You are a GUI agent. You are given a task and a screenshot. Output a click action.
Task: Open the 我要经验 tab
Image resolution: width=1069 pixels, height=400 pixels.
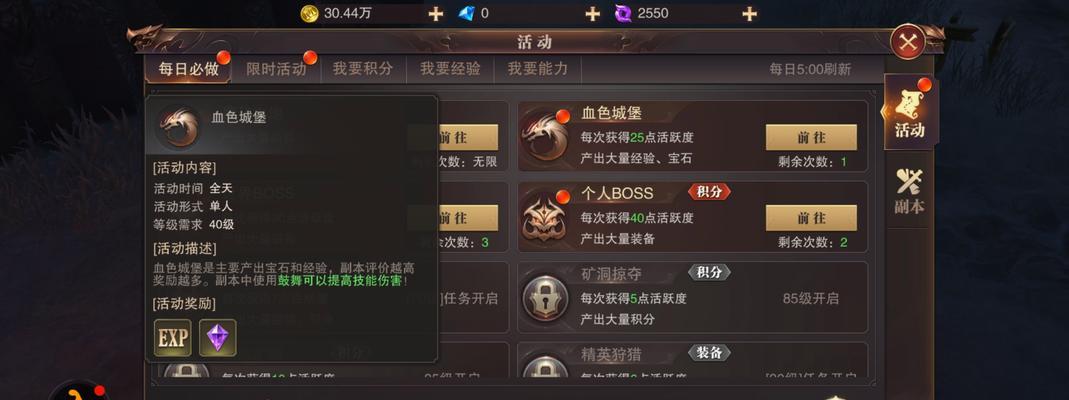click(450, 69)
